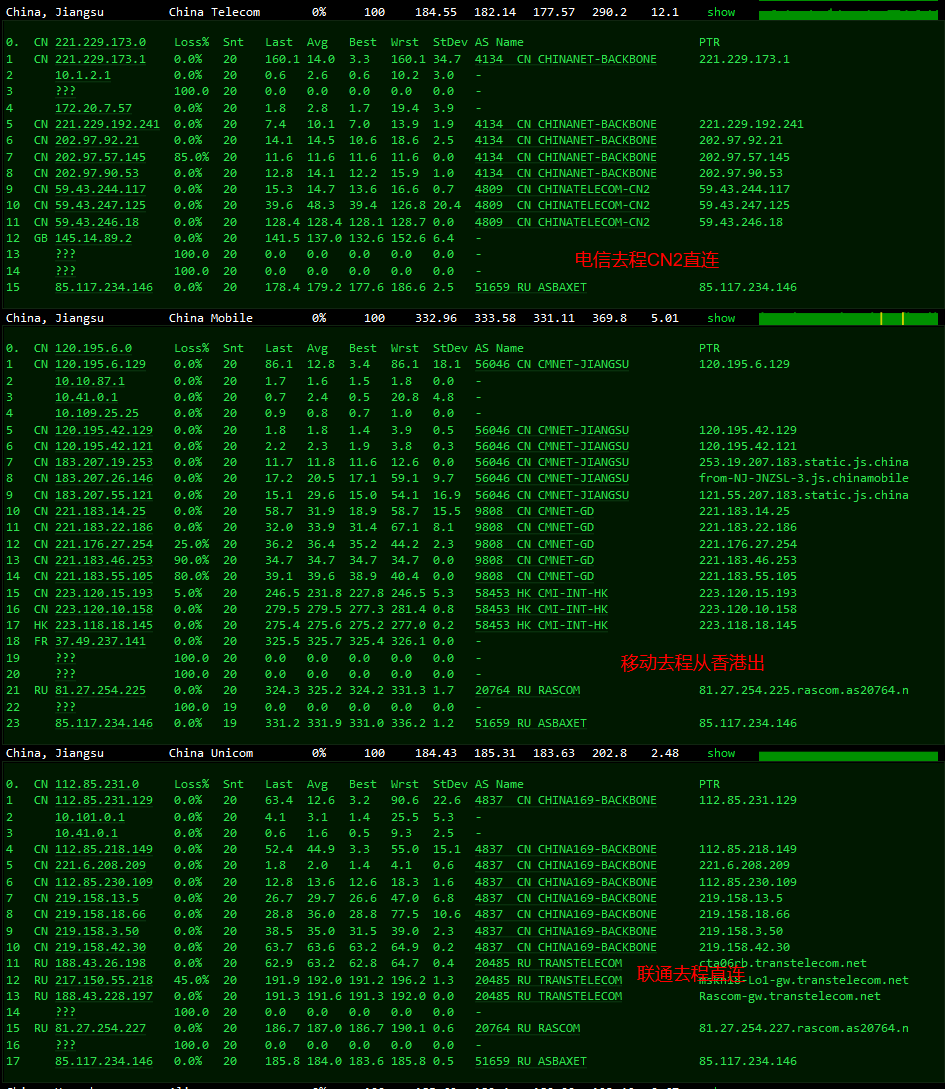Click FR country code beside 37.49.237.141
This screenshot has height=1089, width=945.
coord(41,641)
